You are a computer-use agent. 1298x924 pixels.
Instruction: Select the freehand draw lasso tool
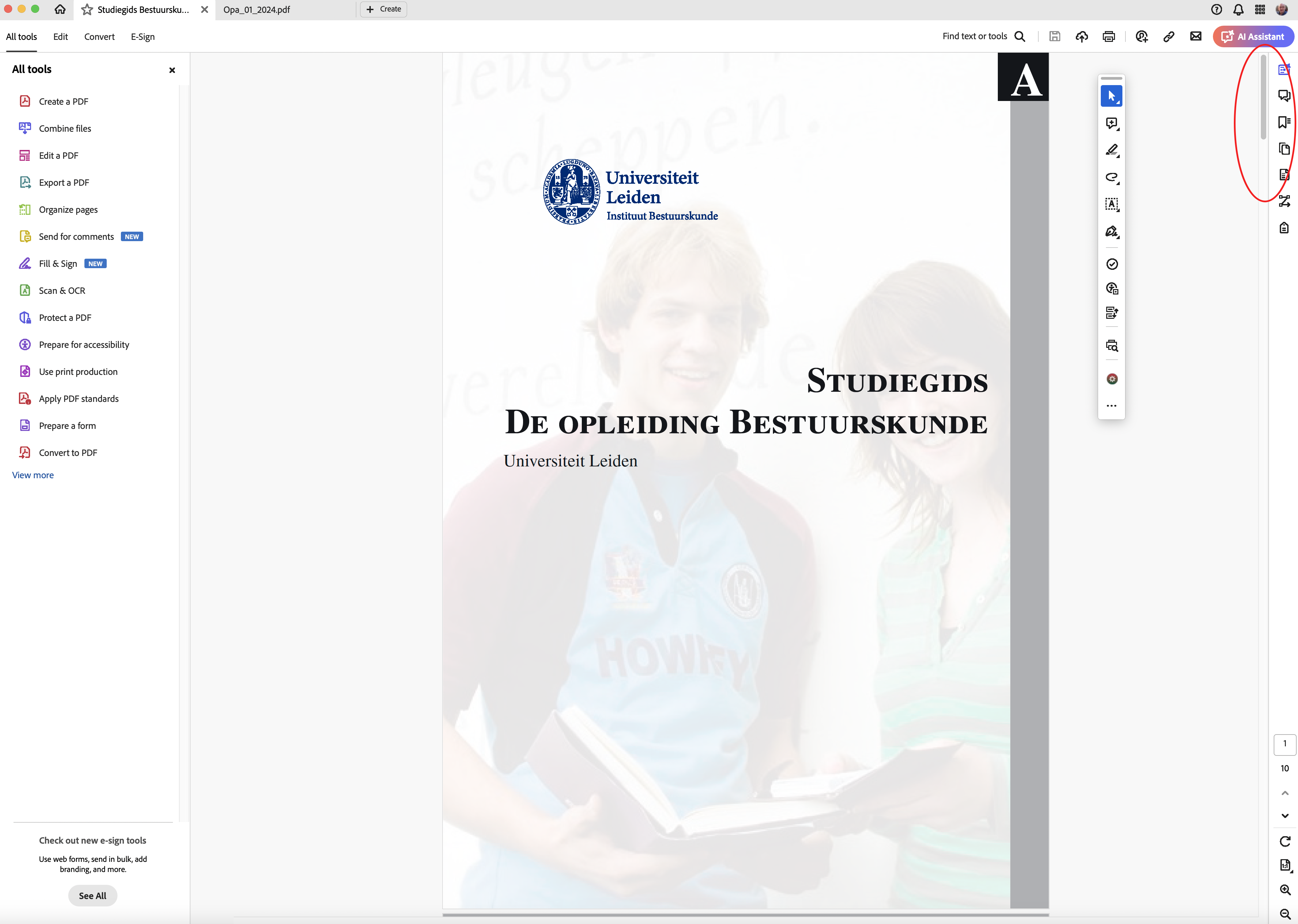coord(1111,178)
